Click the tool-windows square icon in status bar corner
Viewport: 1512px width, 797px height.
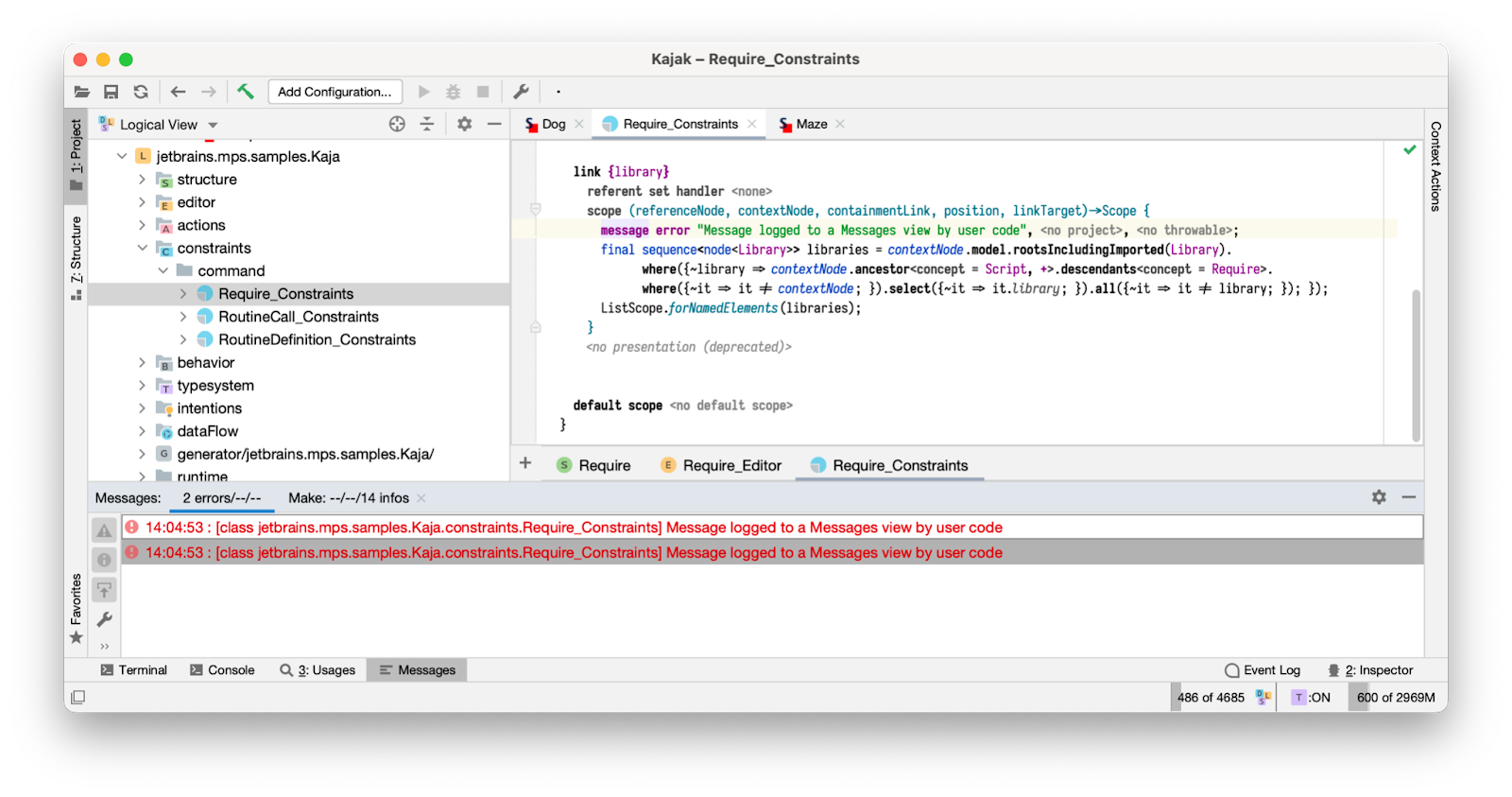(78, 697)
